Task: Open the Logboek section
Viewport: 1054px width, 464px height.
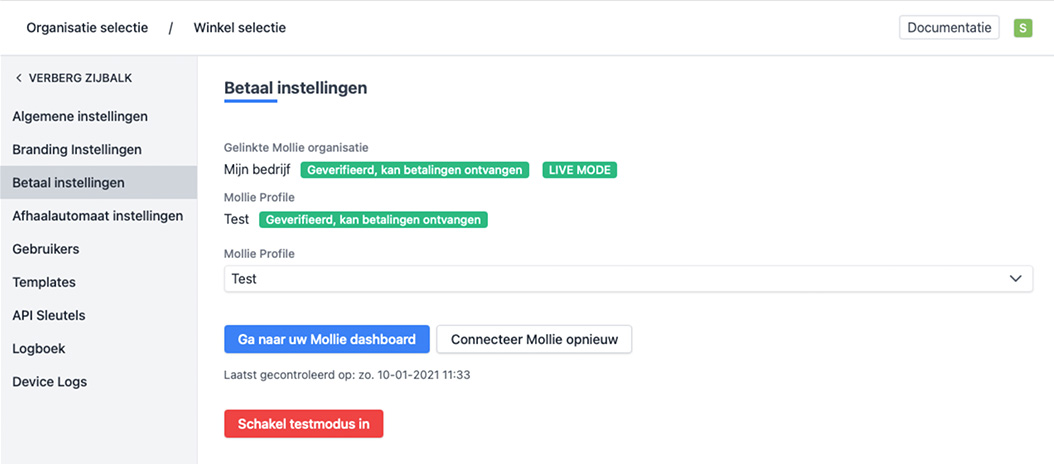Action: point(39,348)
